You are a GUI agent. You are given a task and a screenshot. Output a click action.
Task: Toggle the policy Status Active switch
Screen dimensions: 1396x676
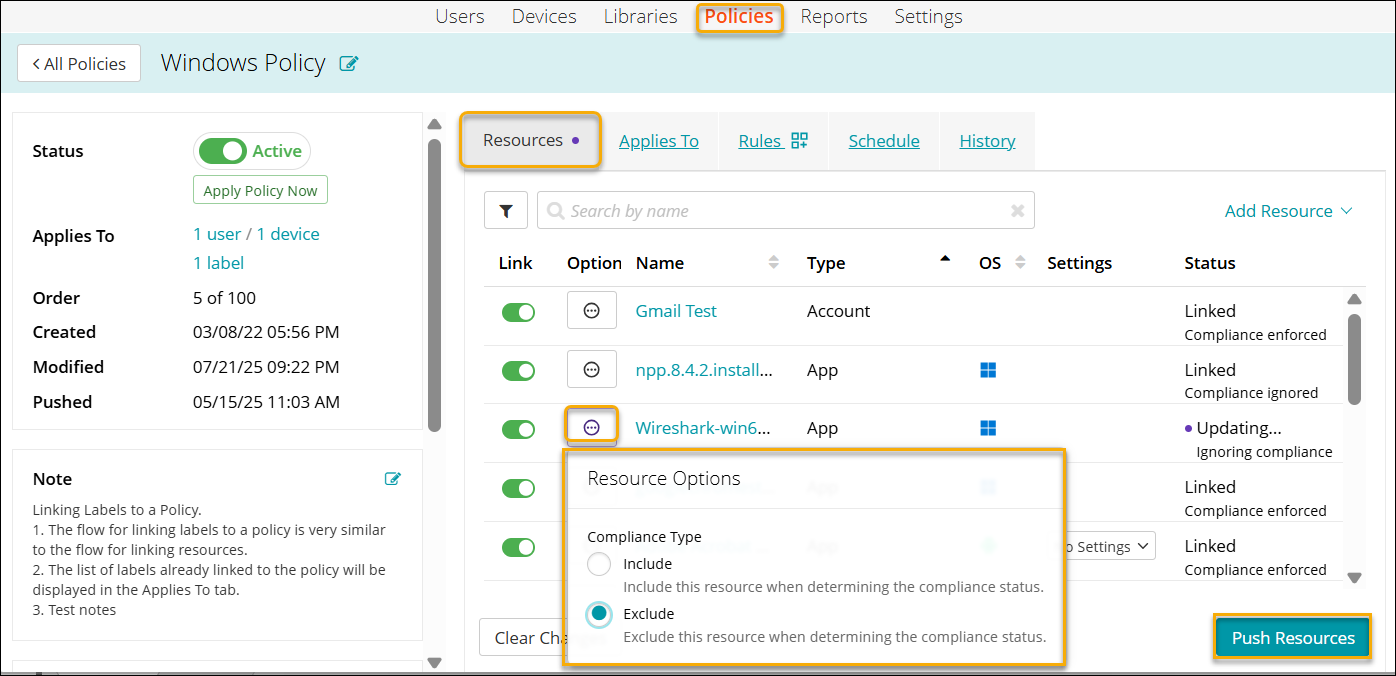point(222,151)
